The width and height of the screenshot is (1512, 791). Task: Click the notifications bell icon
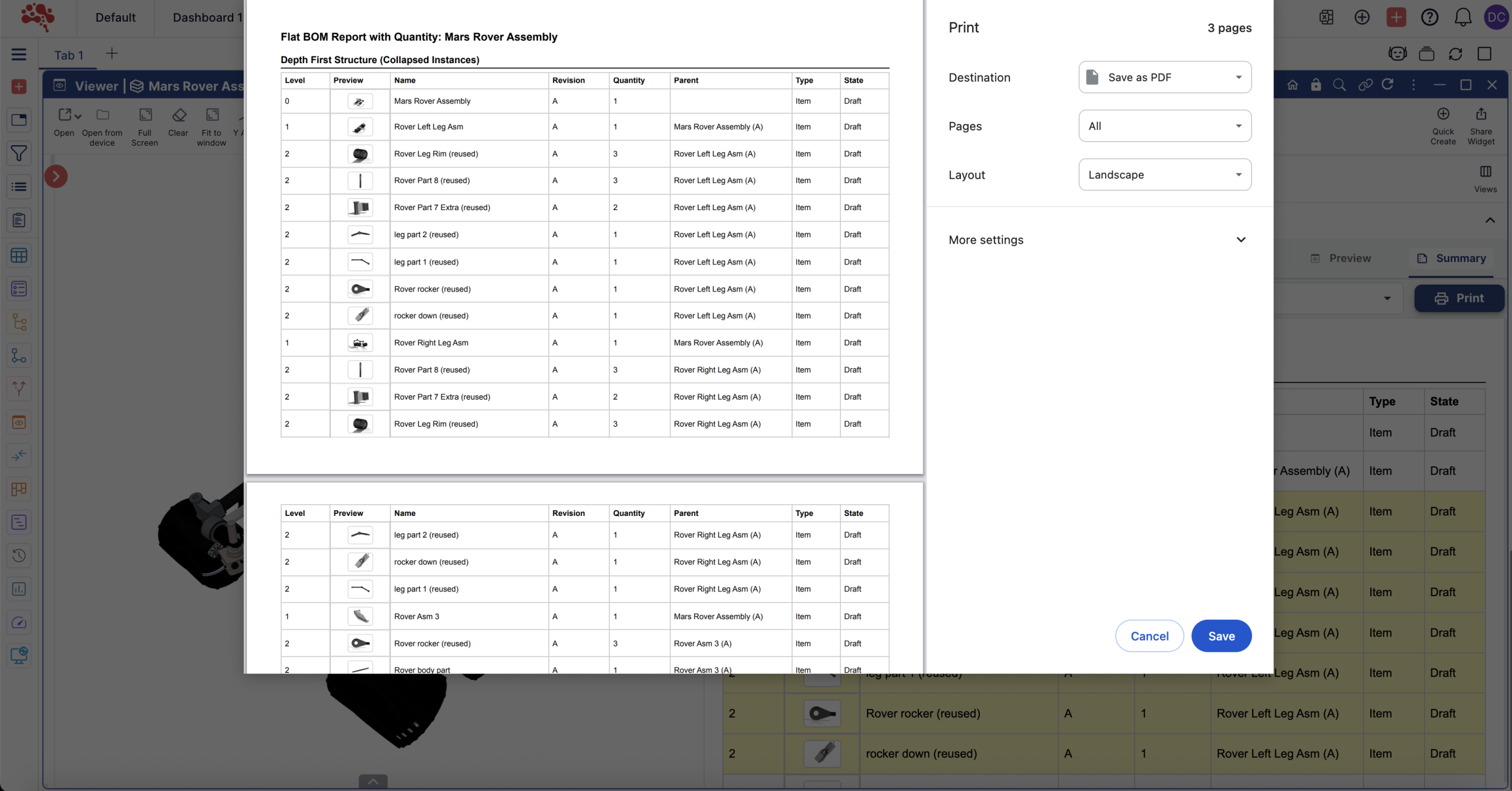click(1462, 17)
